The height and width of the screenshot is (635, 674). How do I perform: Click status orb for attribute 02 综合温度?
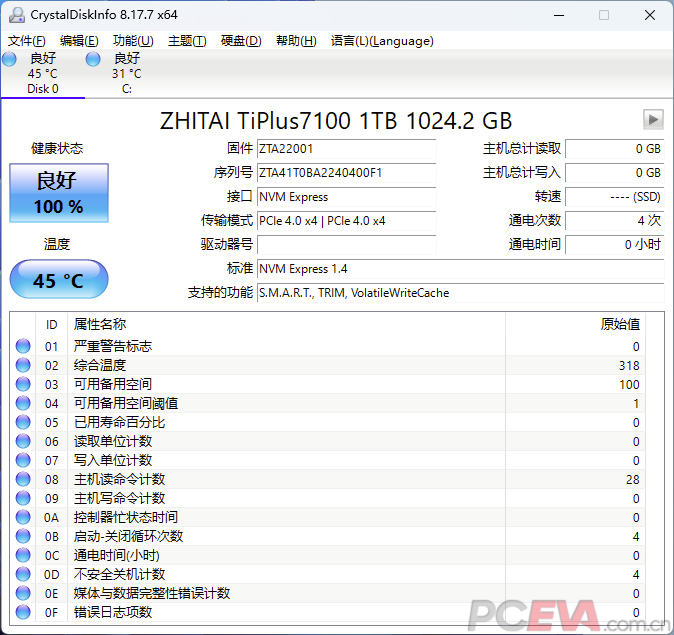pos(23,365)
